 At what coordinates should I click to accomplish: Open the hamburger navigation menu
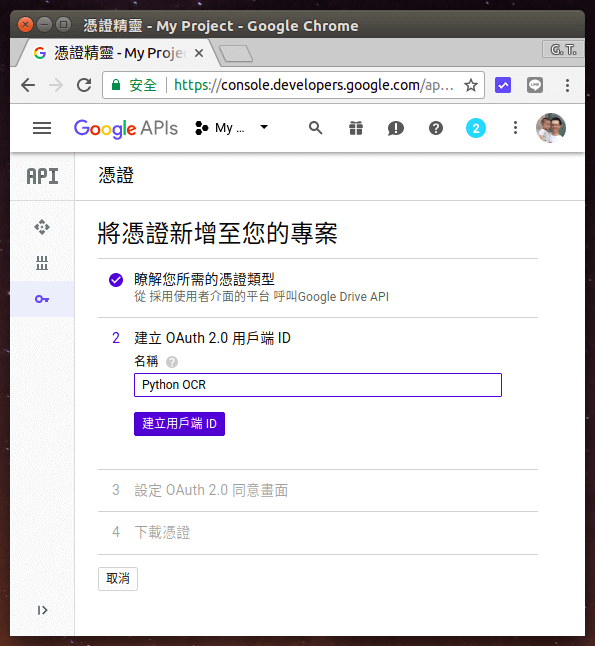pos(42,128)
